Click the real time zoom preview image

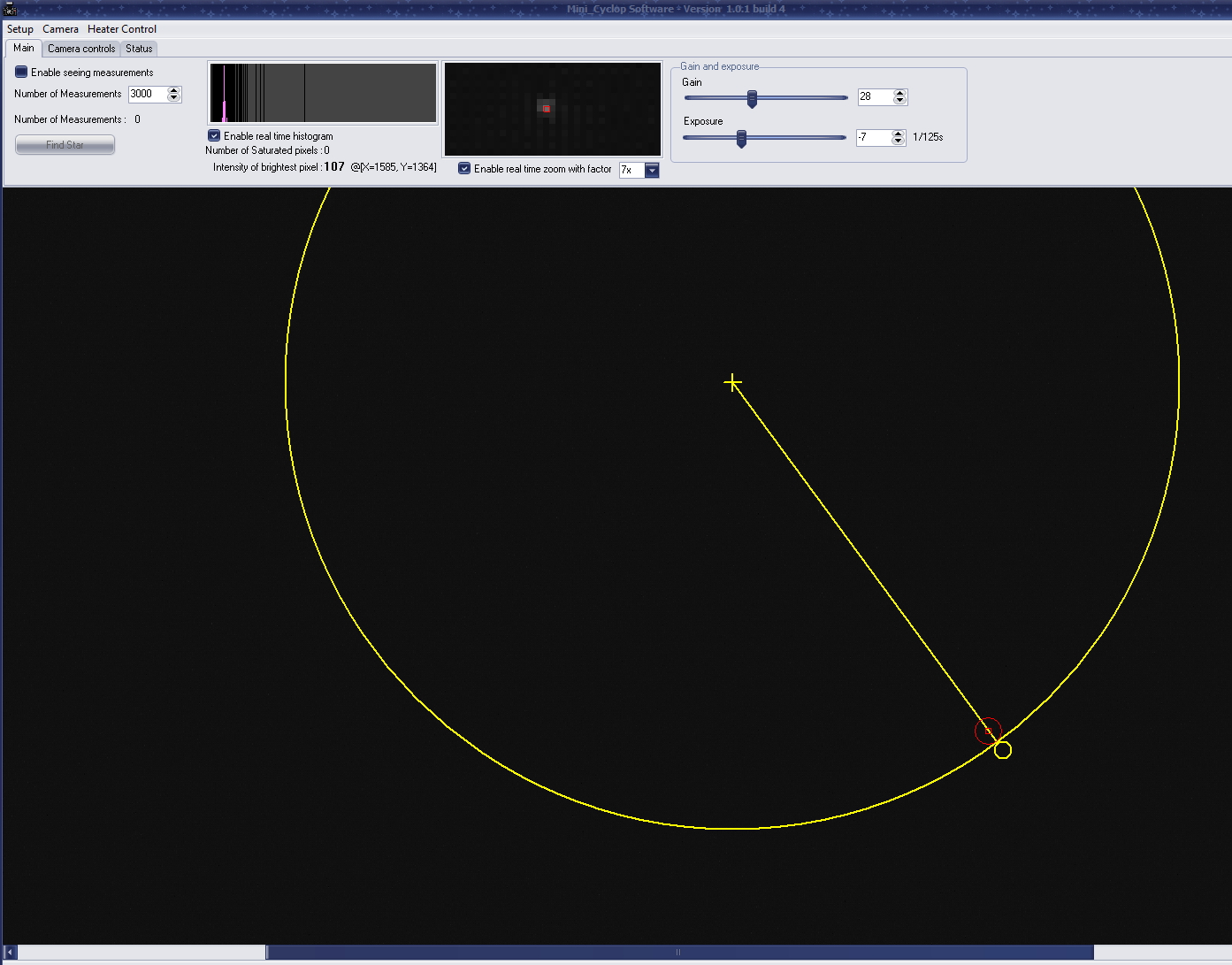click(553, 110)
